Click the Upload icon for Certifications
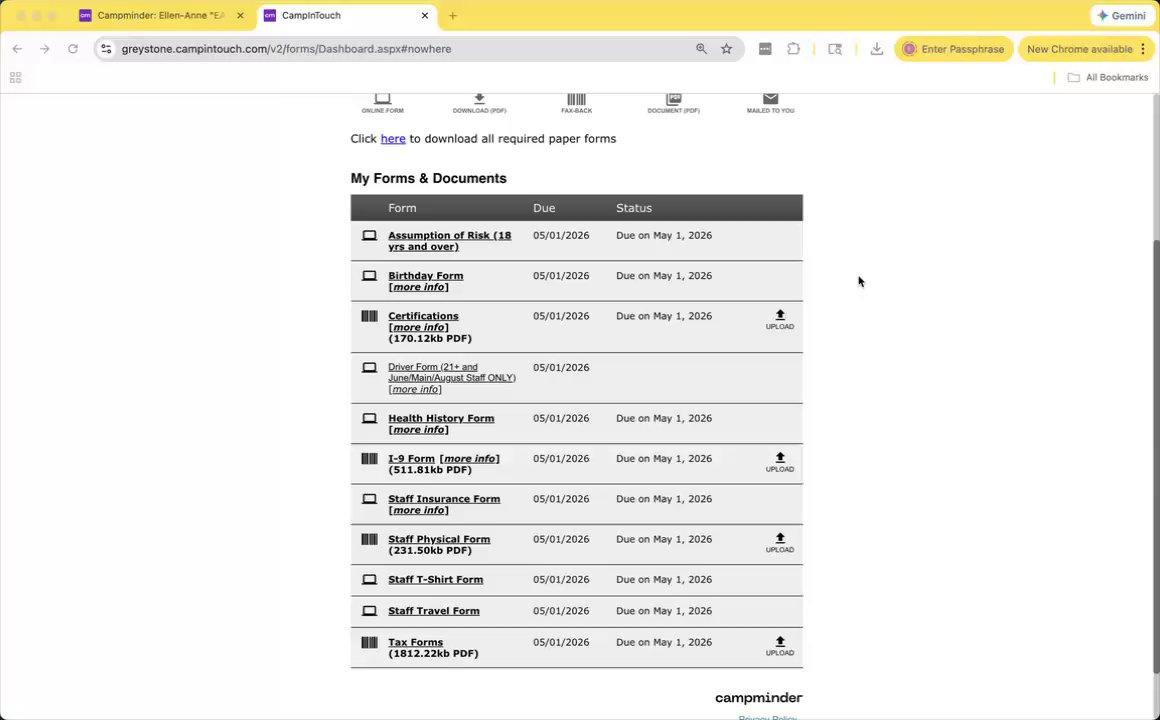This screenshot has width=1160, height=720. click(780, 319)
